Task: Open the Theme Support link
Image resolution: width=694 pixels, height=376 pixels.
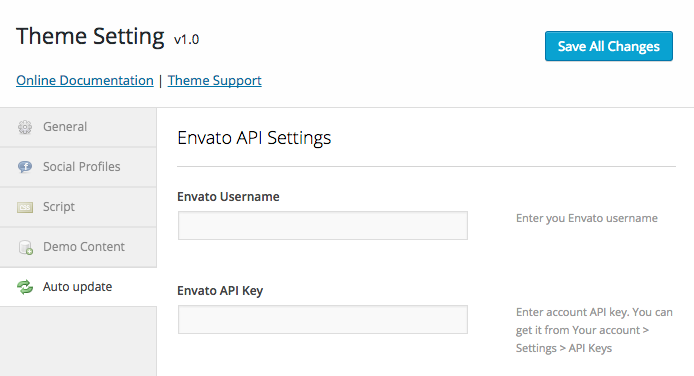Action: click(x=215, y=81)
